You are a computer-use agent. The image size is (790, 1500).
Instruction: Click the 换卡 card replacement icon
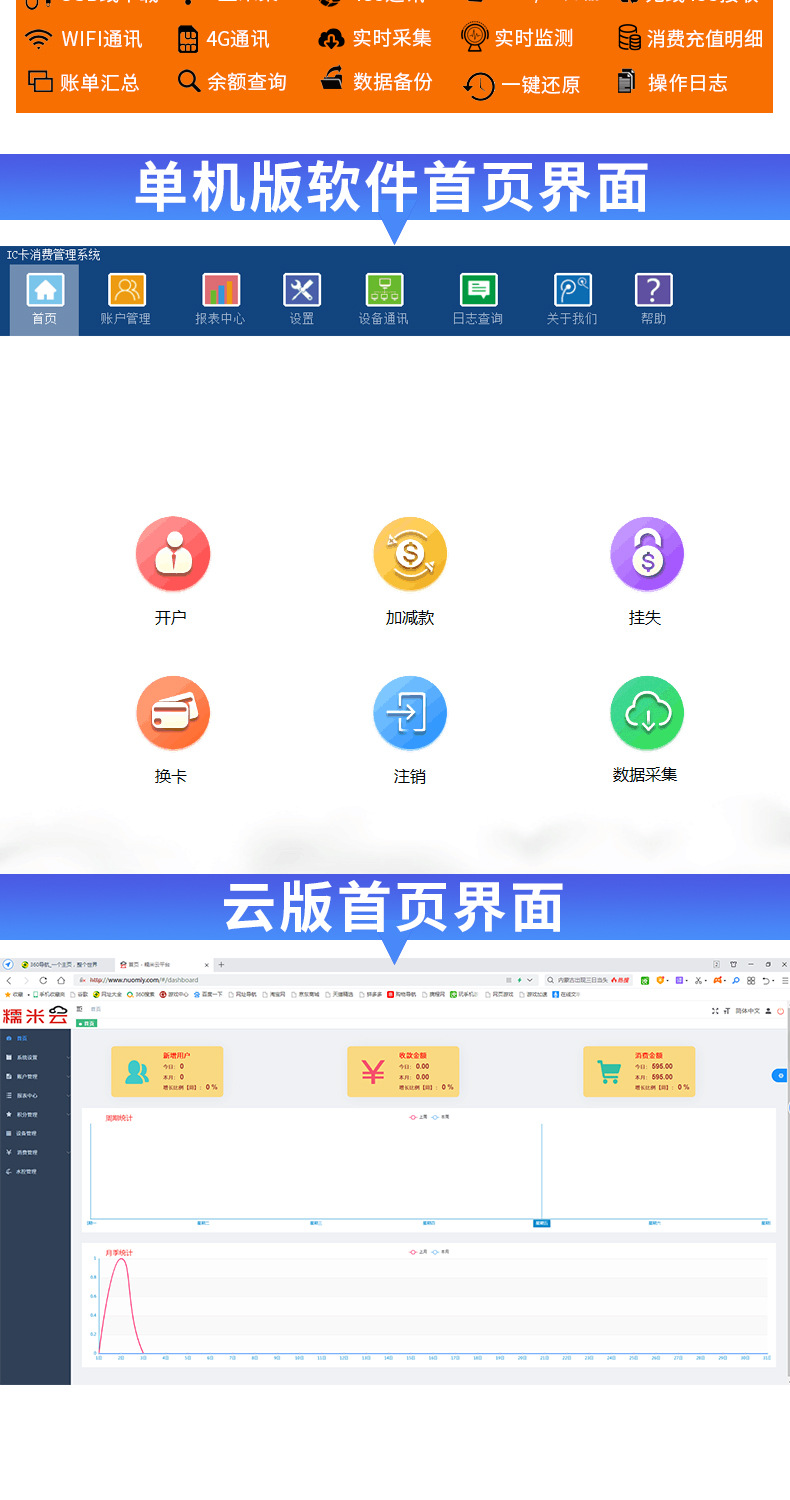(x=173, y=713)
